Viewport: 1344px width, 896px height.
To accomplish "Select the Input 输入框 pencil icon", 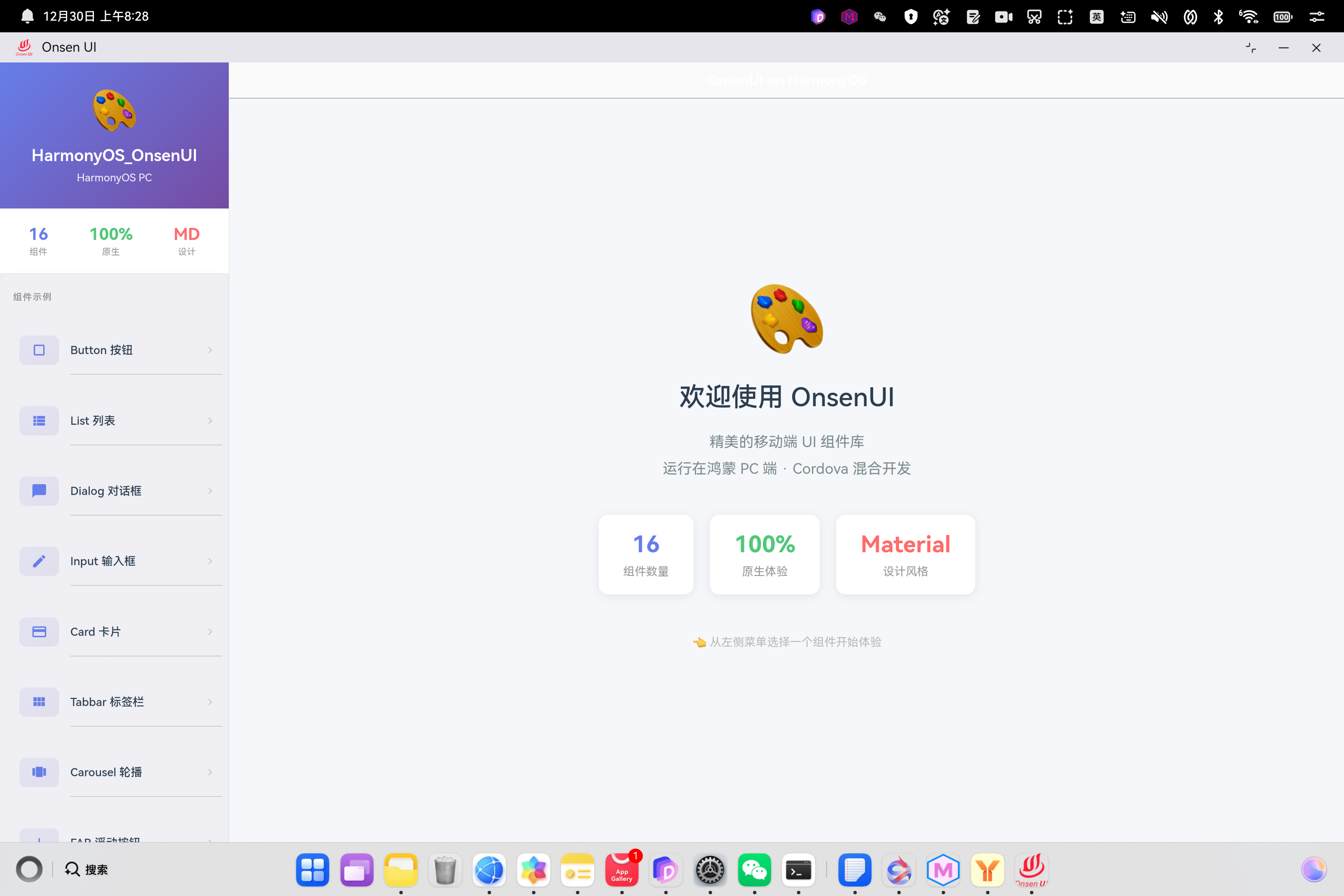I will click(x=39, y=561).
